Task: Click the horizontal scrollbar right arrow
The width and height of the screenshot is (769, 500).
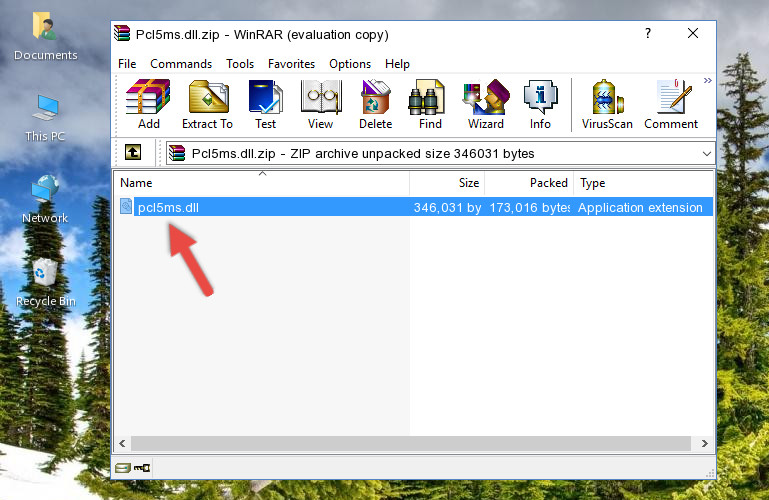Action: tap(705, 444)
